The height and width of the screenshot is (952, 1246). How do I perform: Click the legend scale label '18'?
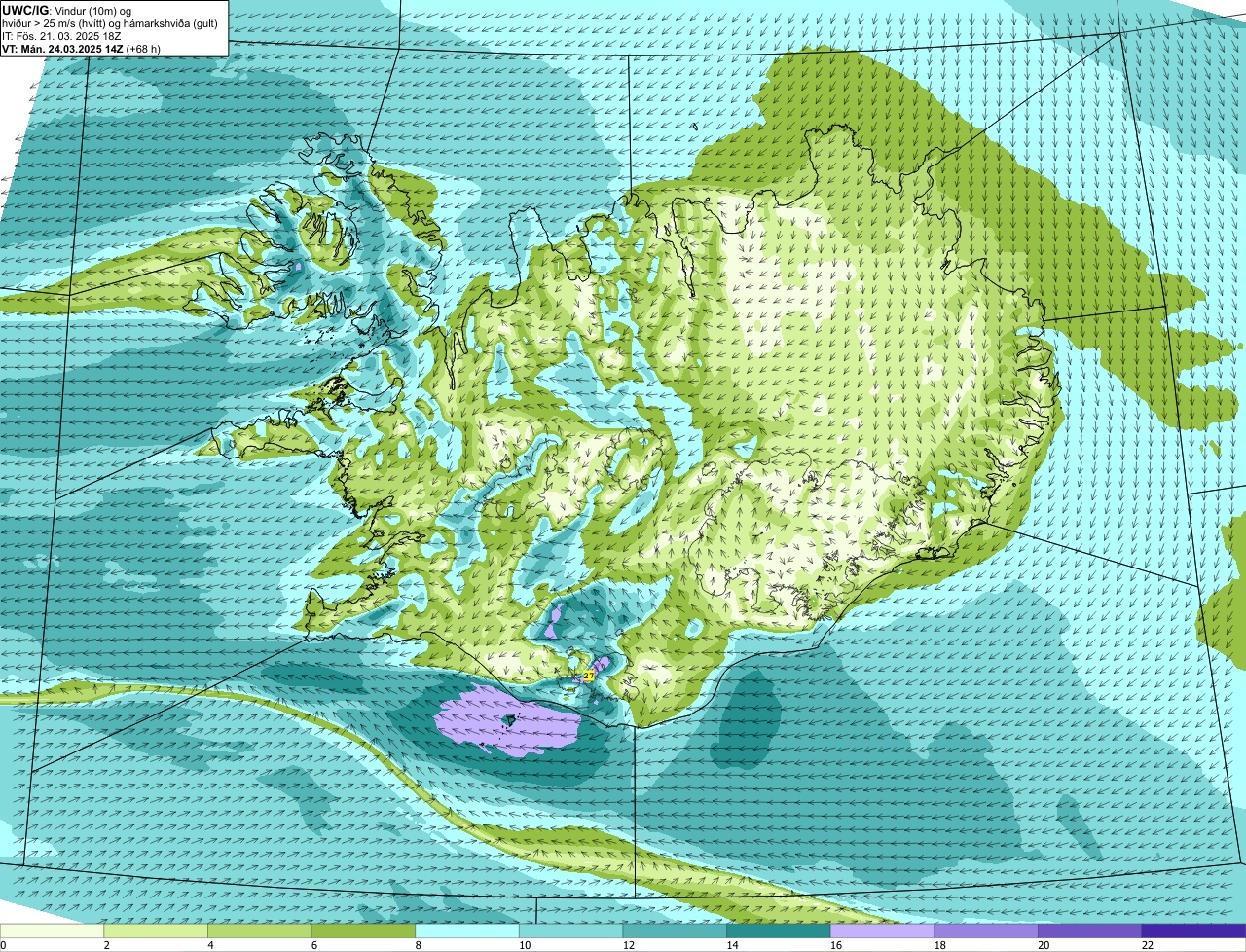pyautogui.click(x=940, y=945)
